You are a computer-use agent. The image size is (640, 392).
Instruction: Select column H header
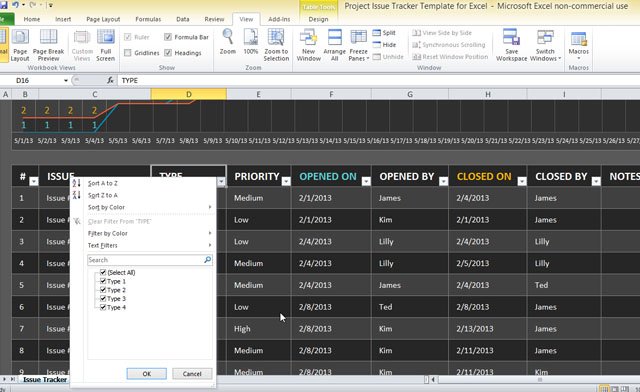pos(488,94)
